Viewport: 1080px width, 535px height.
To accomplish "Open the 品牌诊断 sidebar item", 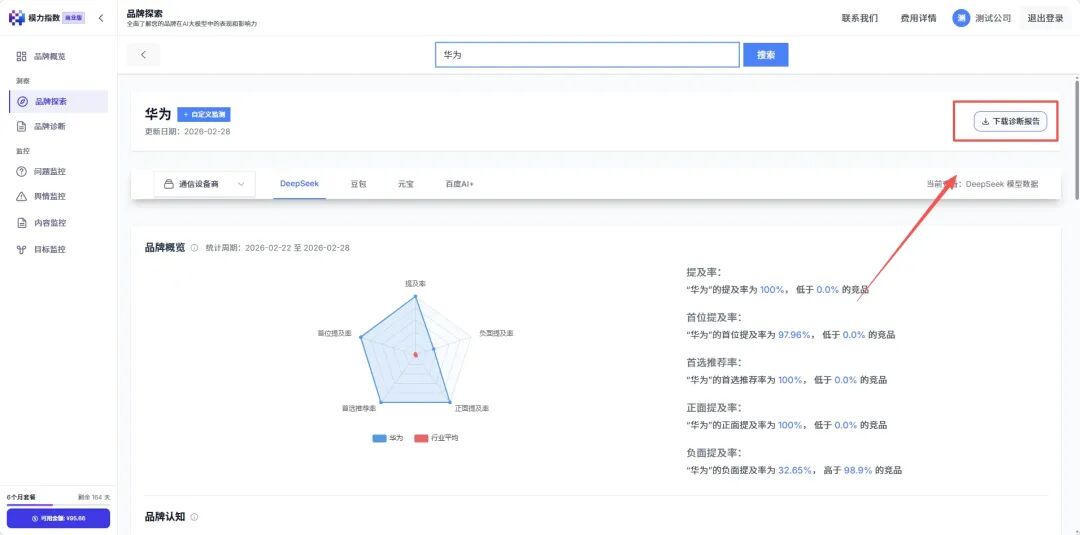I will tap(58, 127).
